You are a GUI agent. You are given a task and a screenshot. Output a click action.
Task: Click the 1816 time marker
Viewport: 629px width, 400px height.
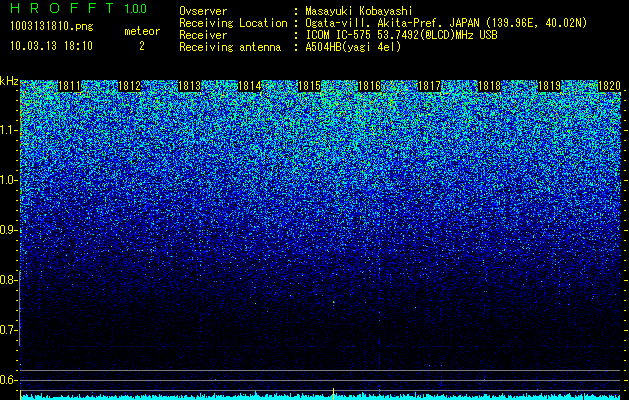point(369,86)
